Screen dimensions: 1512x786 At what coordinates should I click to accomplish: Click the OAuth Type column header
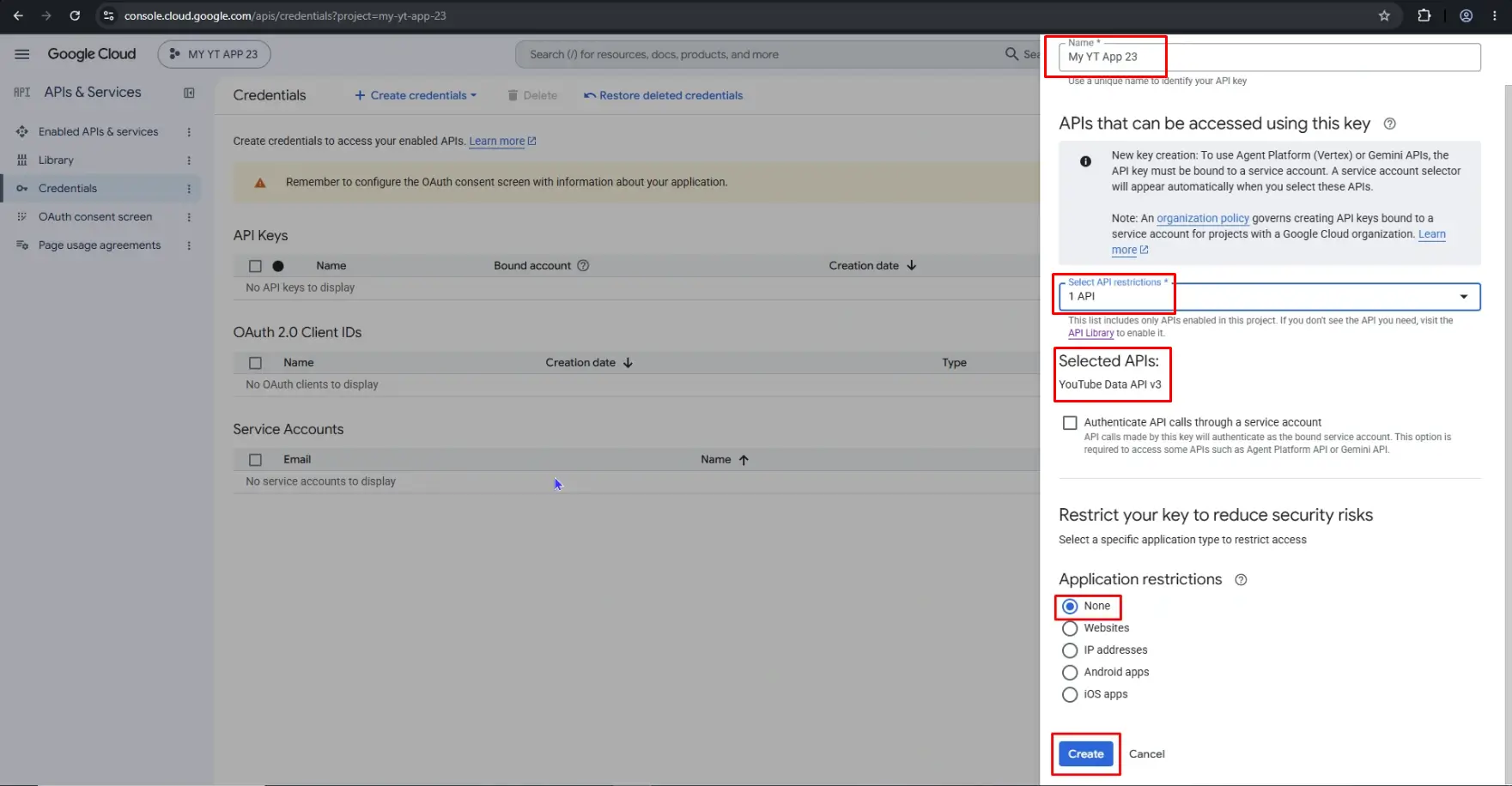[954, 363]
